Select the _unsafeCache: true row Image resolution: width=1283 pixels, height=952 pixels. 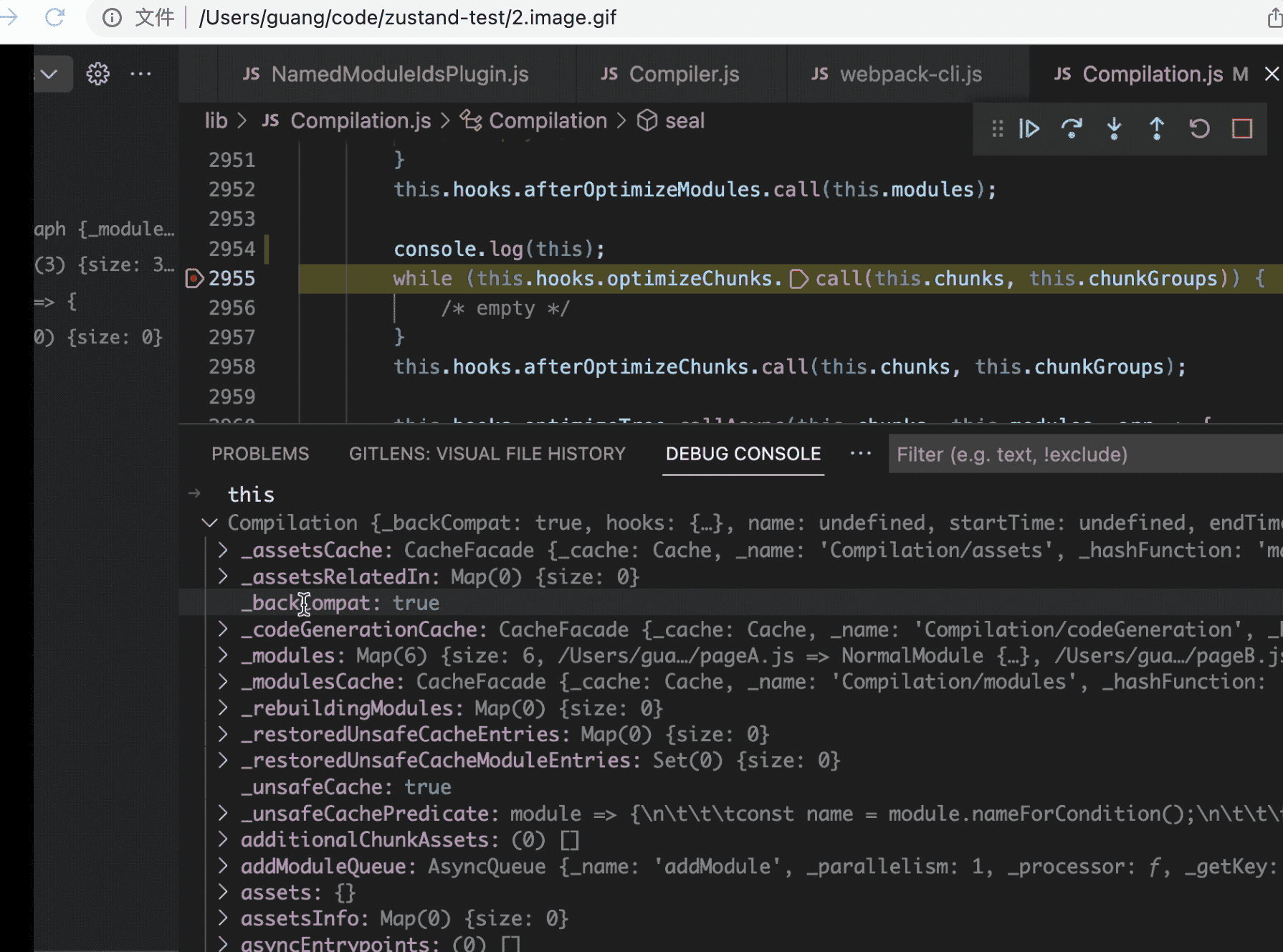coord(730,787)
